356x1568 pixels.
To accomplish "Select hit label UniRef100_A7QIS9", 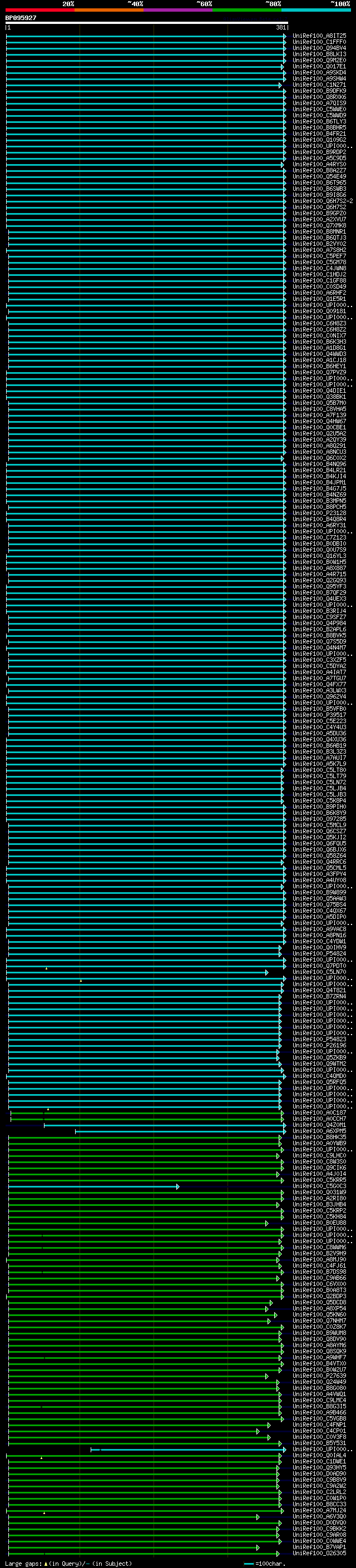I will (319, 103).
